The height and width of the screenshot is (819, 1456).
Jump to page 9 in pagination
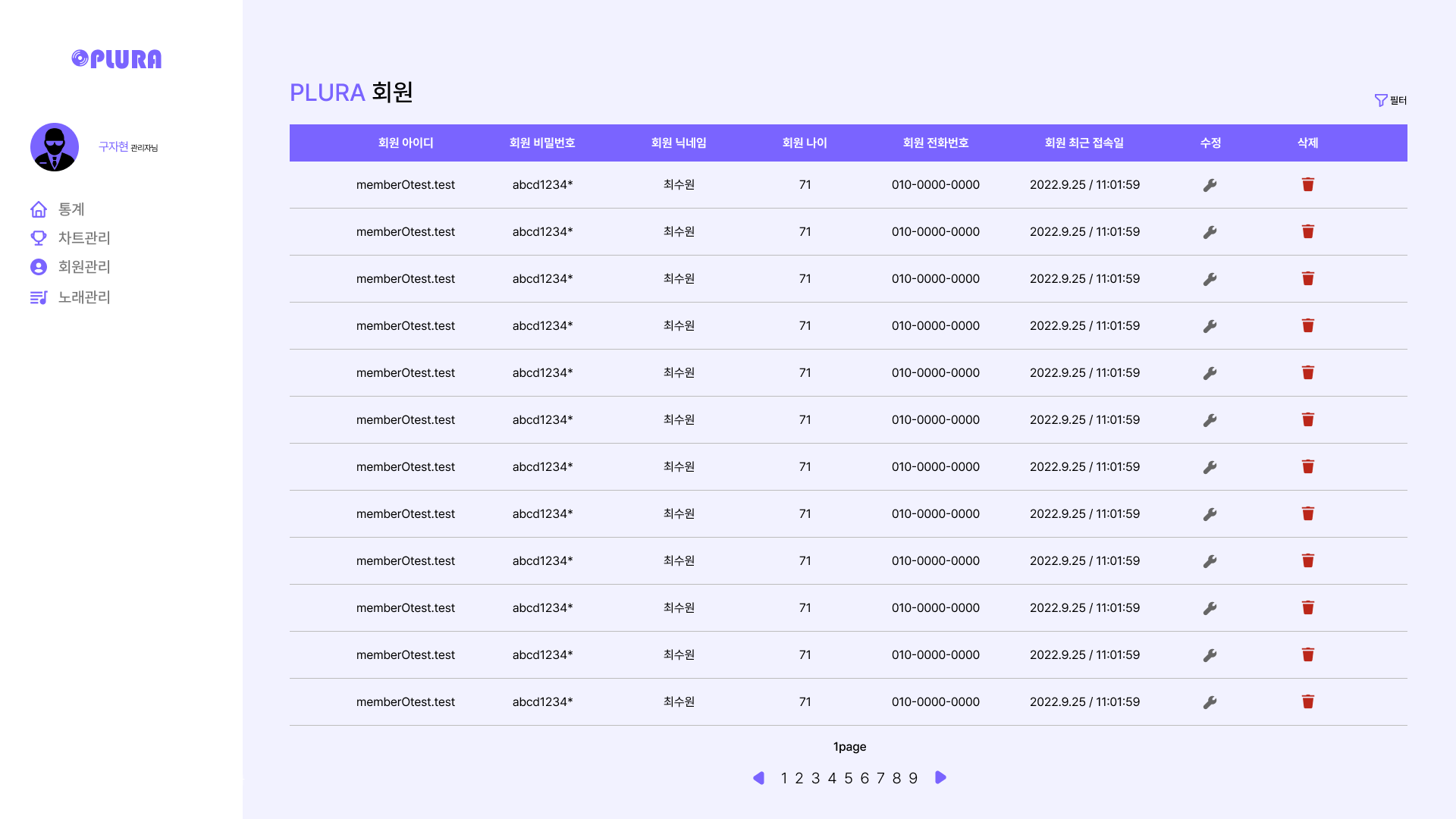click(913, 779)
